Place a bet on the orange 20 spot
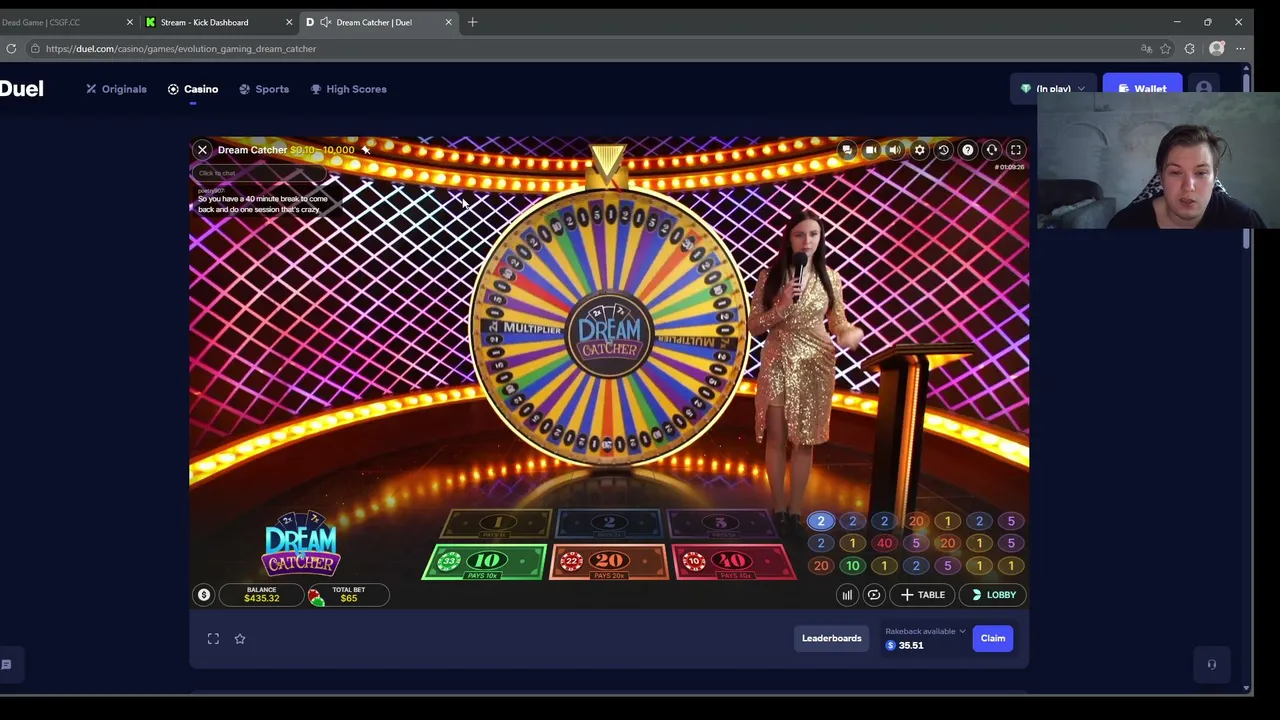The width and height of the screenshot is (1280, 720). point(609,562)
